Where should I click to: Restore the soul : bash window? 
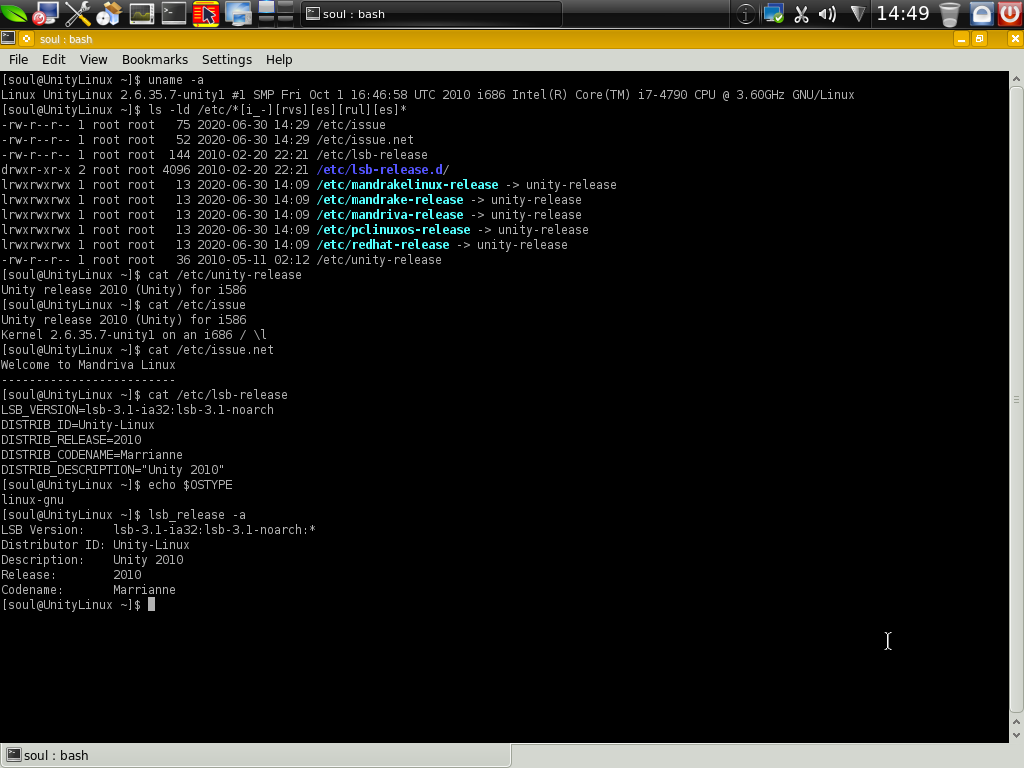pos(980,39)
